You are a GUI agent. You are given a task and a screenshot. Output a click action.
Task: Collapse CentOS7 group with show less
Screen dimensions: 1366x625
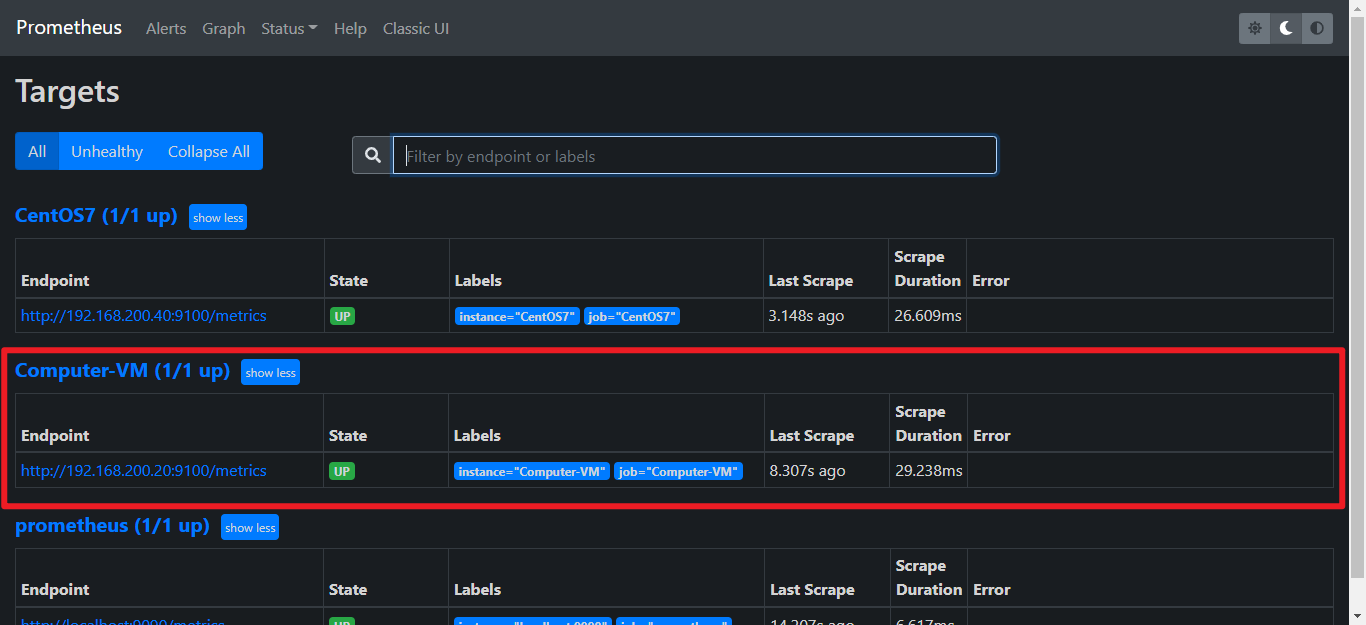click(218, 217)
